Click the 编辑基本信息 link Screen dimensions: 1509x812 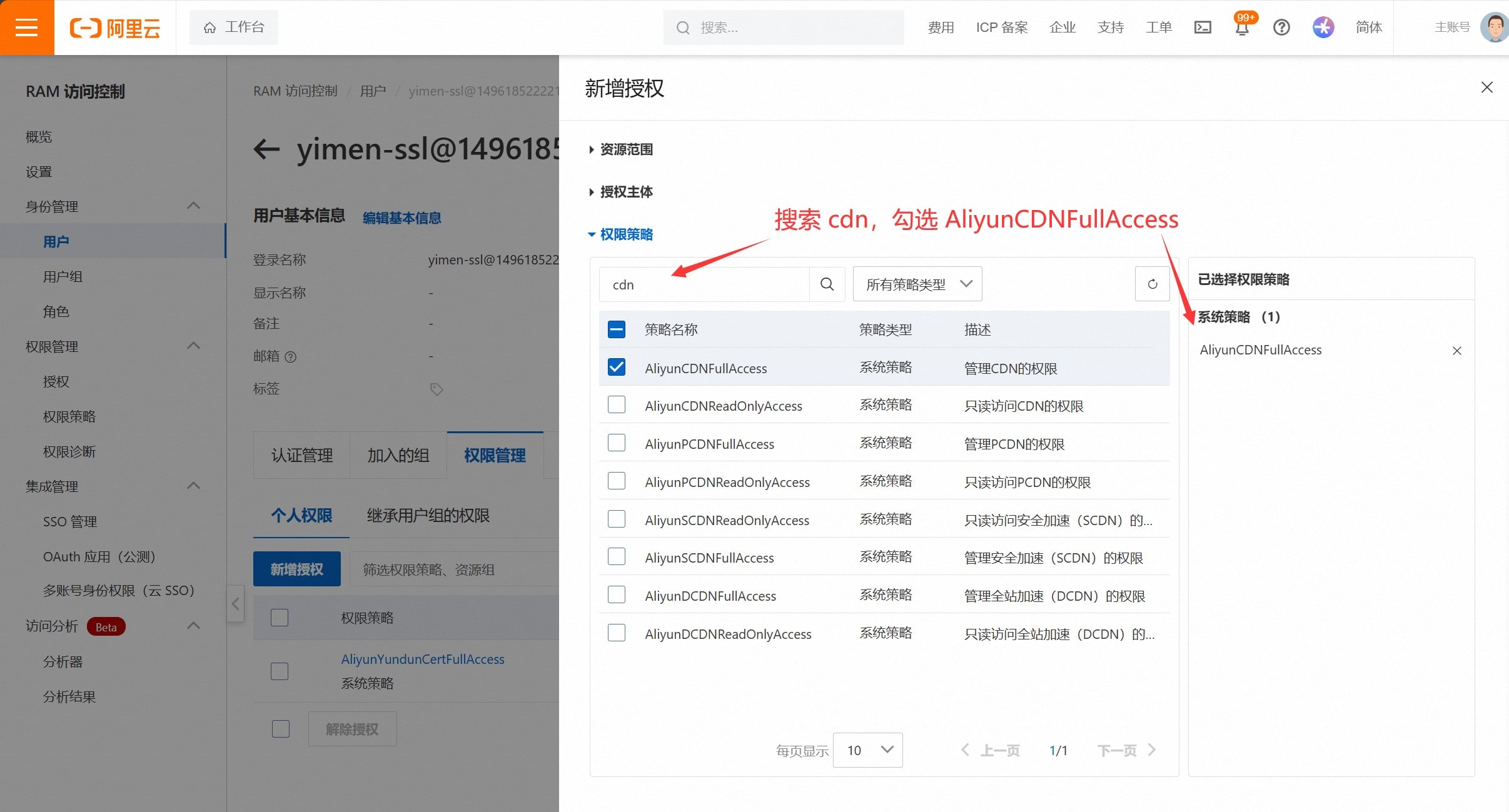401,218
